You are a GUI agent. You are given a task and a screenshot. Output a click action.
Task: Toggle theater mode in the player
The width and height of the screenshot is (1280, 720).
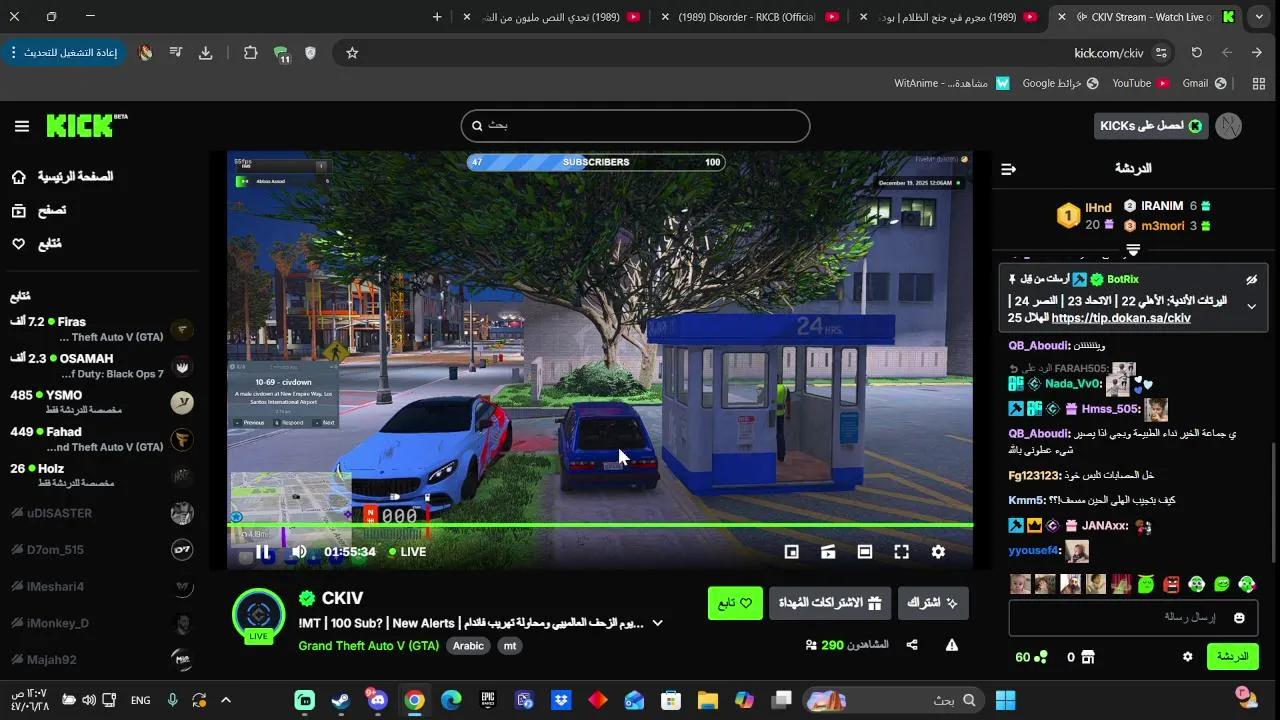click(x=865, y=552)
